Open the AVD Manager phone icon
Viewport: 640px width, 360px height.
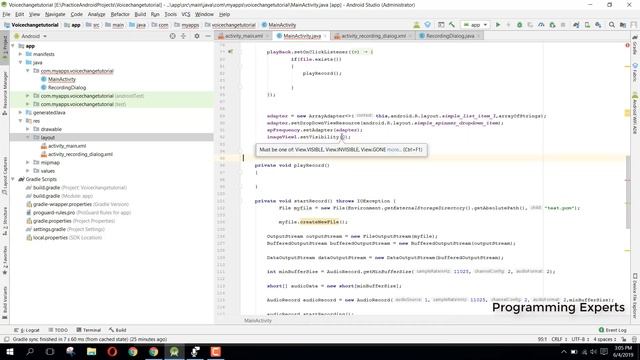[587, 25]
